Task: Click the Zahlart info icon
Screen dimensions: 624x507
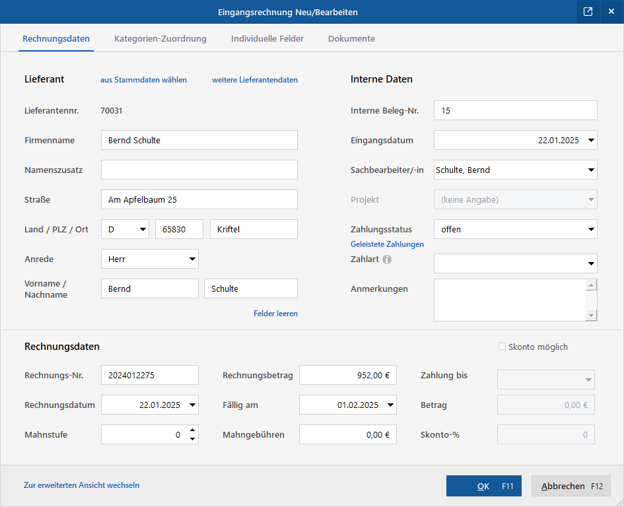Action: 387,260
